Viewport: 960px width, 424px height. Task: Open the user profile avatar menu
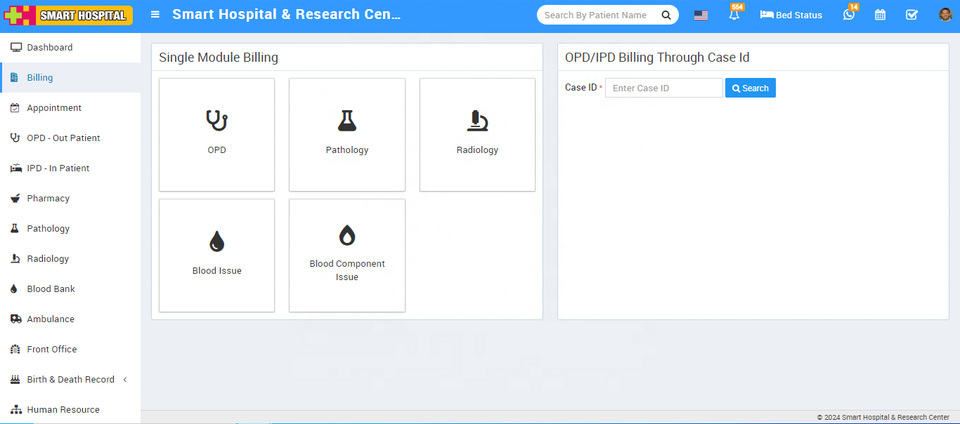tap(945, 15)
